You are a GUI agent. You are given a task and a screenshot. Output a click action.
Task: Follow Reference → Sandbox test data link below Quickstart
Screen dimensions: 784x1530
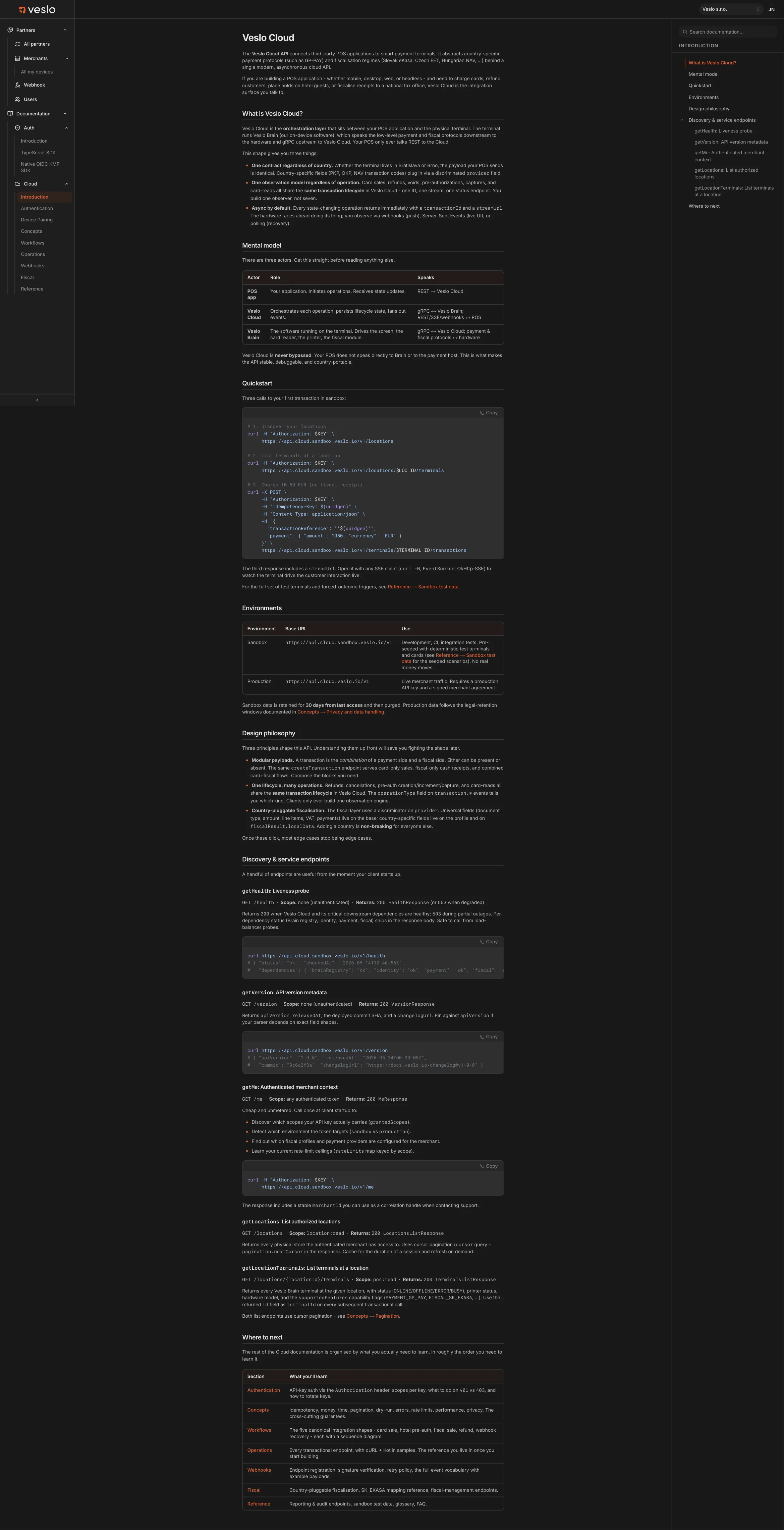click(423, 587)
